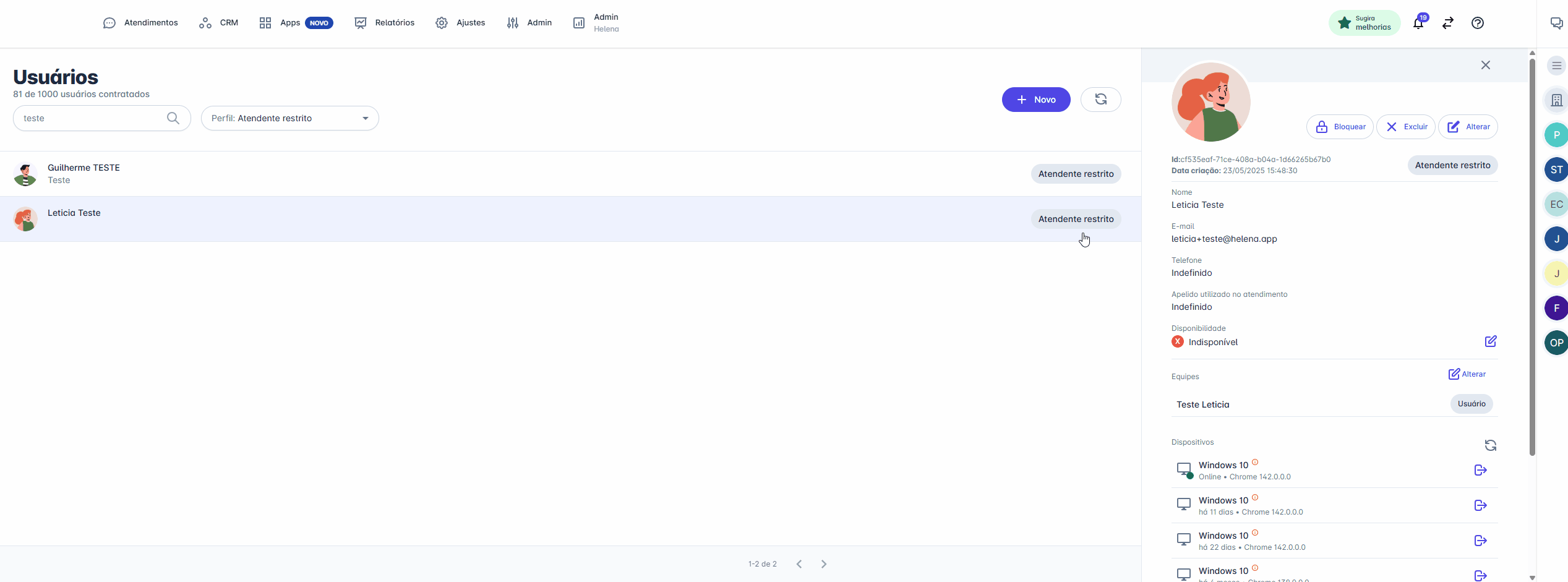Click the swap arrows icon in header
Image resolution: width=1568 pixels, height=582 pixels.
[1447, 23]
